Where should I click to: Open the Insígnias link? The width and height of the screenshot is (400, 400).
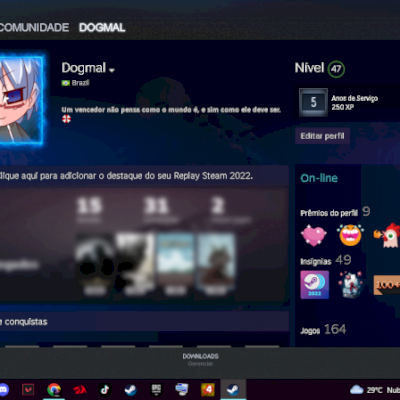pyautogui.click(x=316, y=261)
